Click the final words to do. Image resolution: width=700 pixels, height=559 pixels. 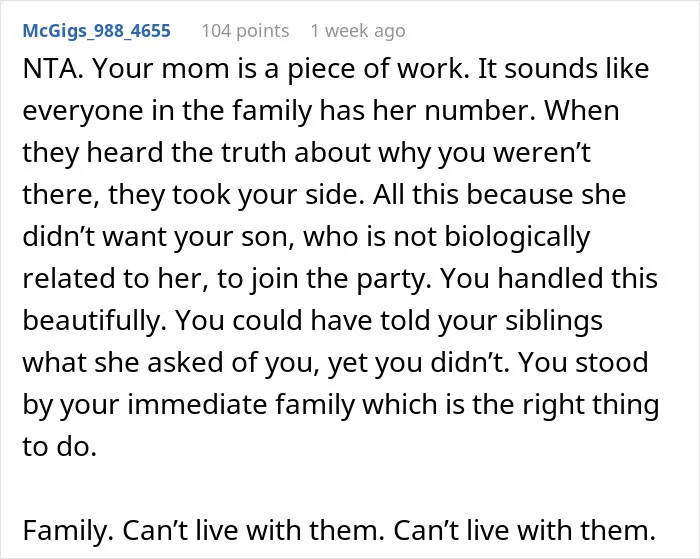(59, 446)
